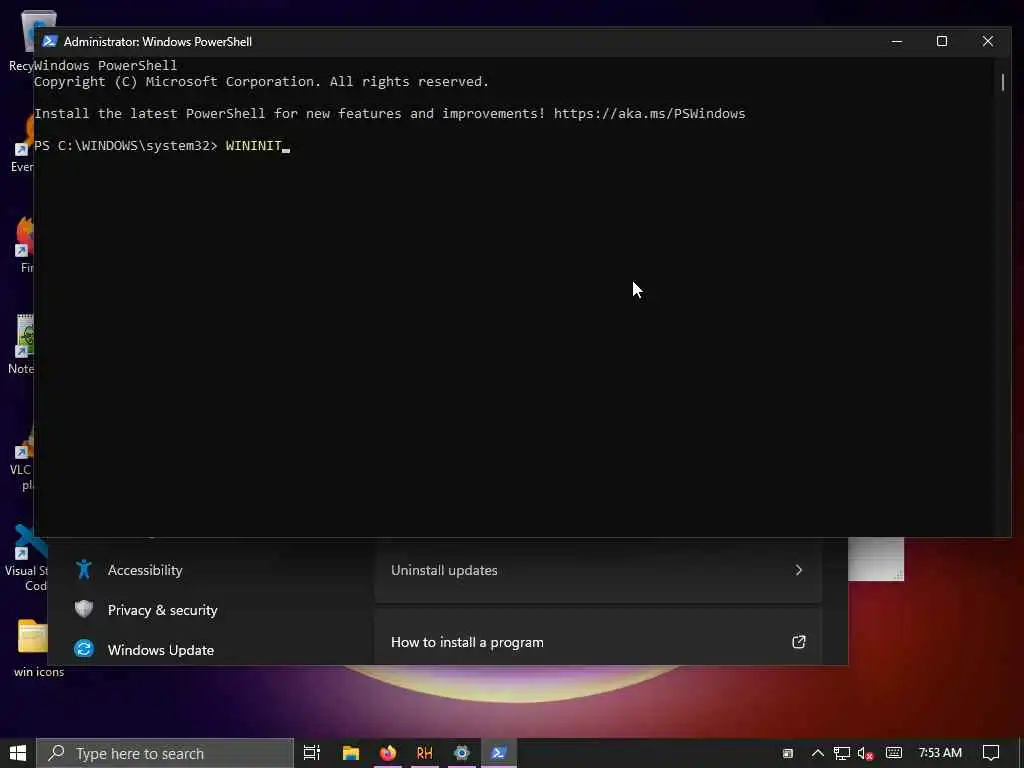Expand the Uninstall updates chevron

798,570
